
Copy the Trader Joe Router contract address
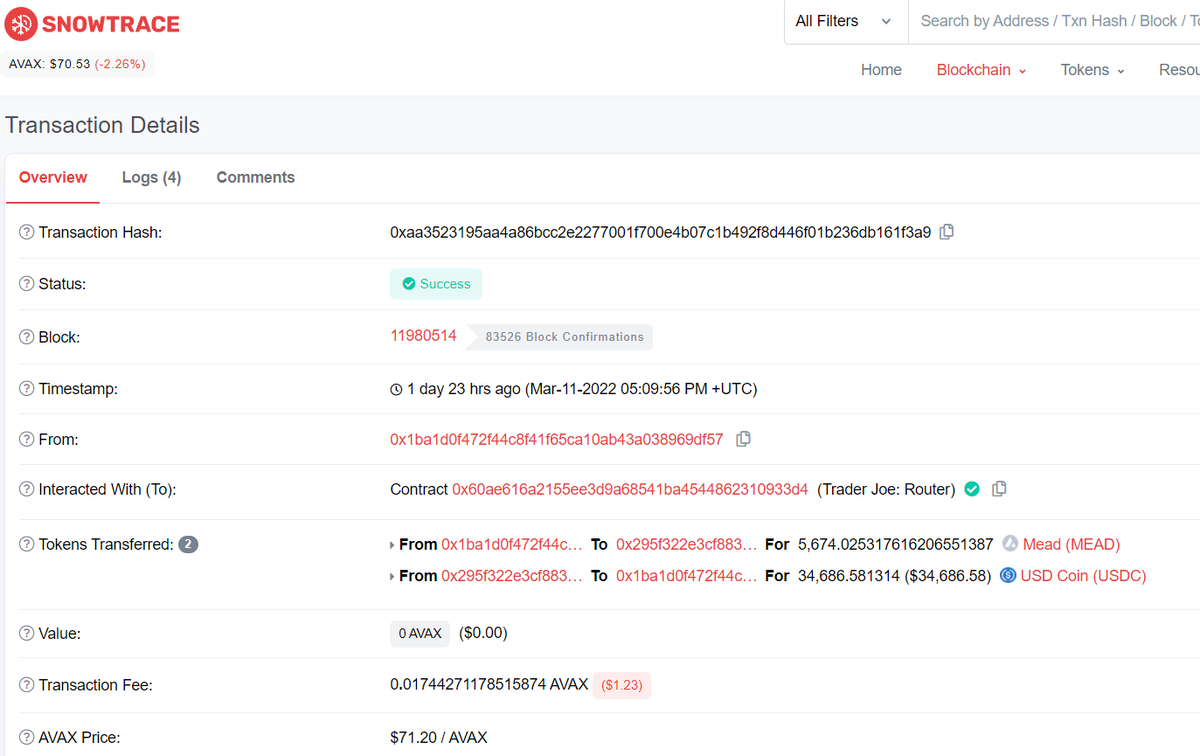pyautogui.click(x=999, y=489)
